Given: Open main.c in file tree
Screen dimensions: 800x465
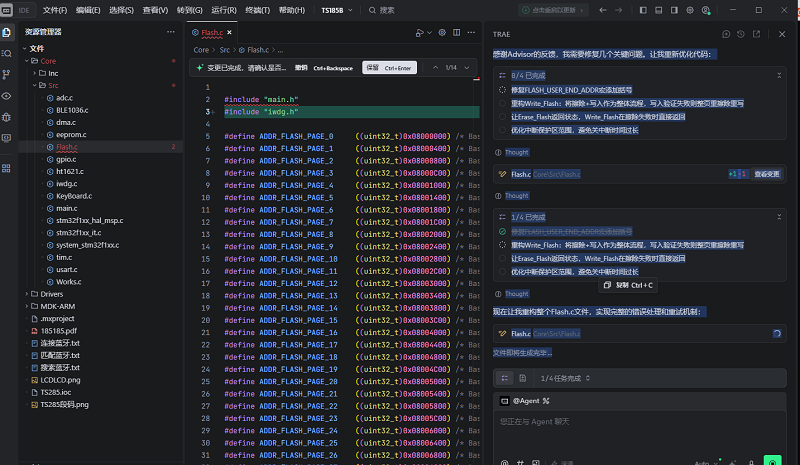Looking at the screenshot, I should 67,208.
